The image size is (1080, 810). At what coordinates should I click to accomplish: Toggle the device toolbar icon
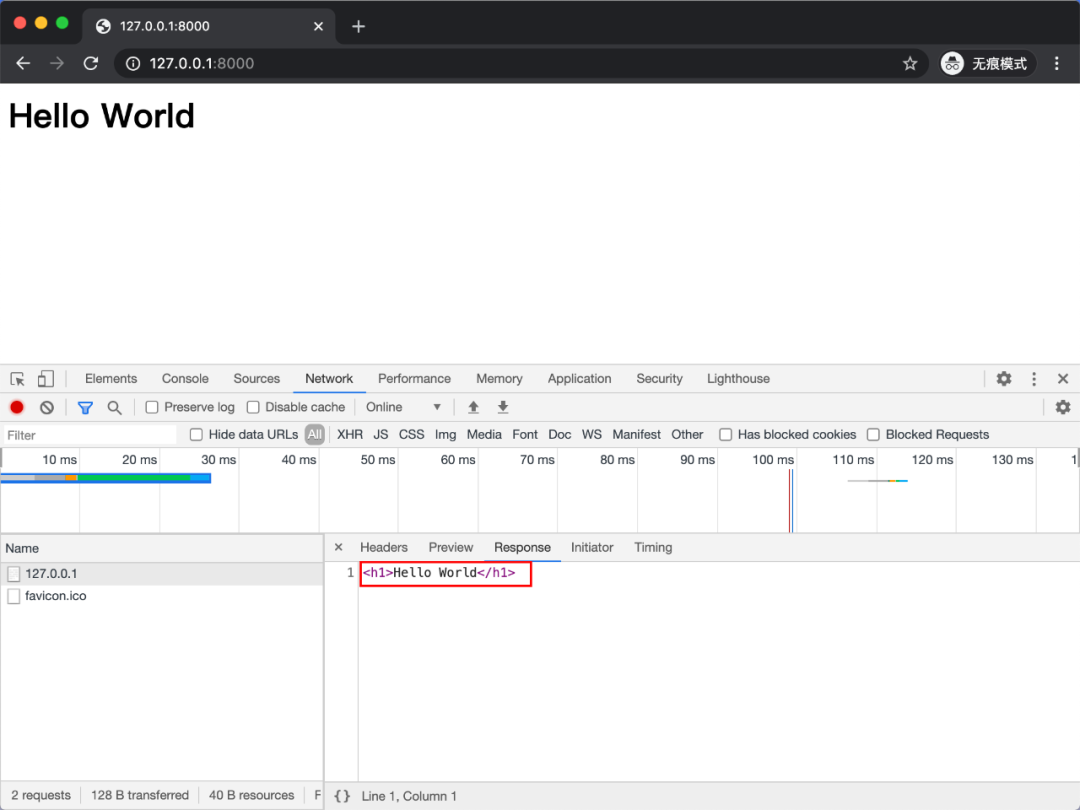[x=45, y=379]
